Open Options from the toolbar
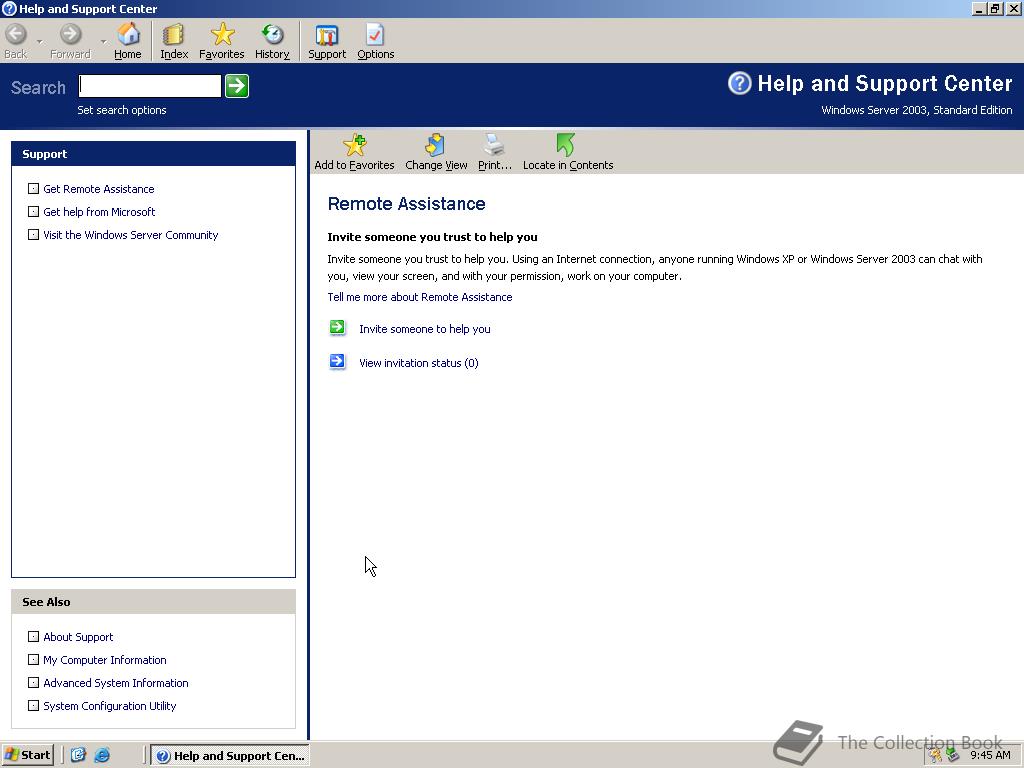 pos(375,40)
